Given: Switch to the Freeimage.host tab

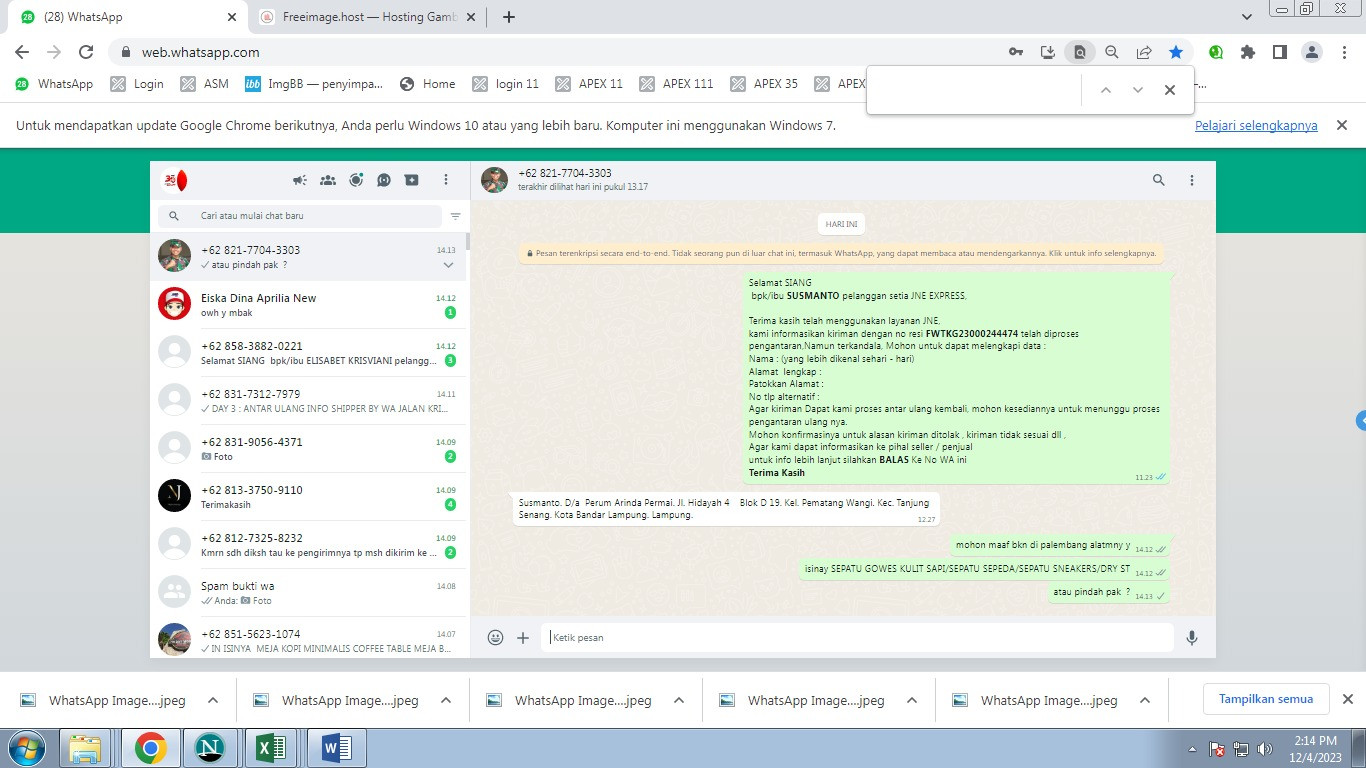Looking at the screenshot, I should point(365,17).
